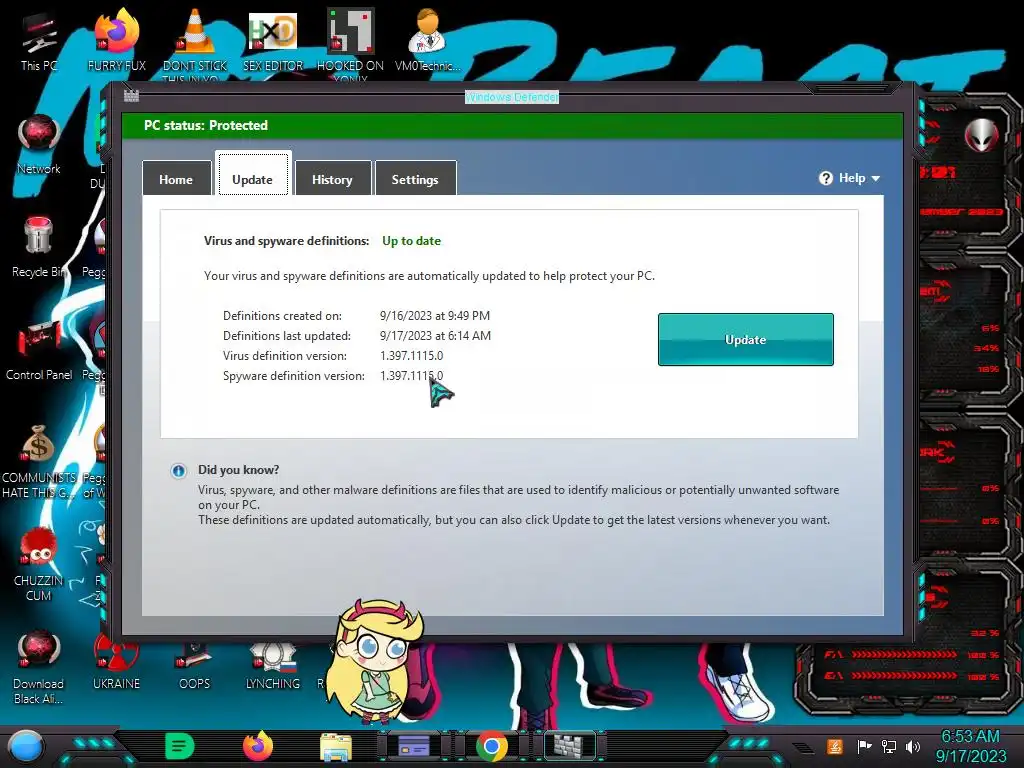The image size is (1024, 768).
Task: Select the VLC cone desktop icon
Action: 195,42
